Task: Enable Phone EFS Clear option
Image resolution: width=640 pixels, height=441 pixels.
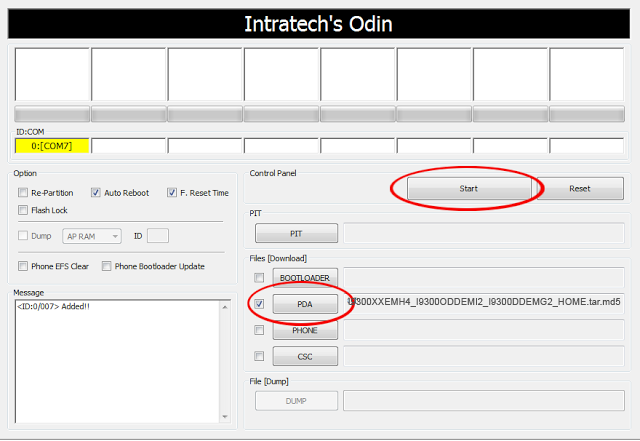Action: click(x=23, y=266)
